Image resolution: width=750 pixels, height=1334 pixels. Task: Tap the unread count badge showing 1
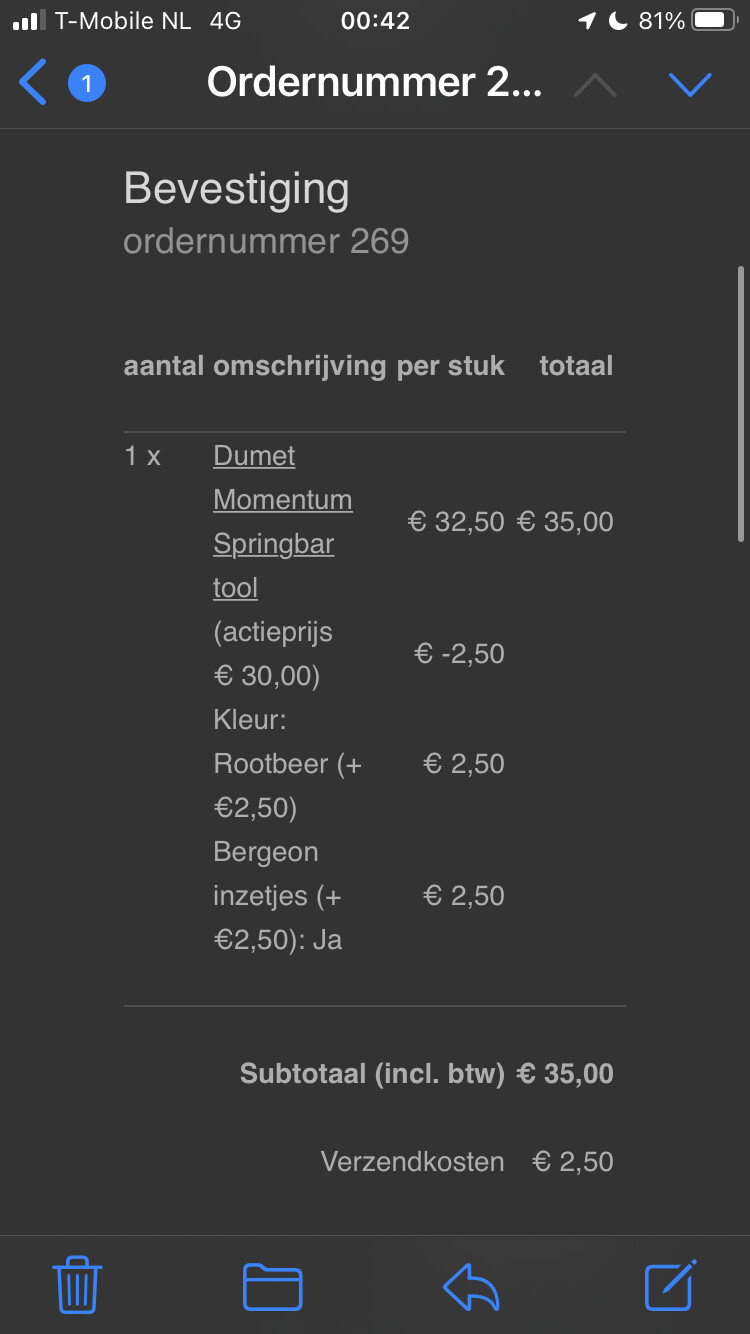(x=87, y=83)
